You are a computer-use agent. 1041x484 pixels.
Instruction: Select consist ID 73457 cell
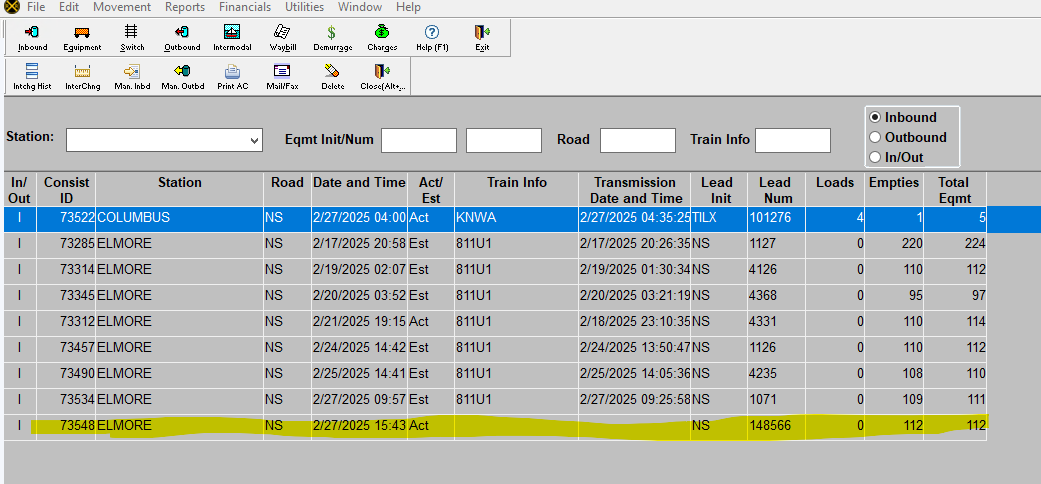[x=66, y=347]
